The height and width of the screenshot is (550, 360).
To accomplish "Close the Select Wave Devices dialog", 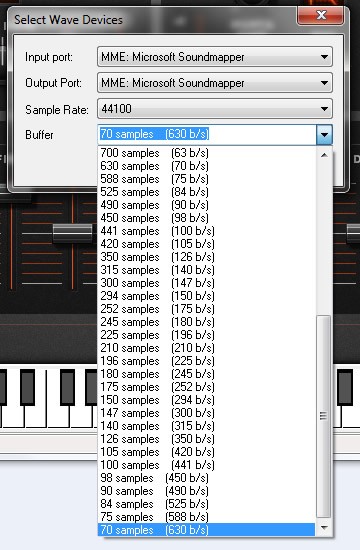I will pos(320,15).
